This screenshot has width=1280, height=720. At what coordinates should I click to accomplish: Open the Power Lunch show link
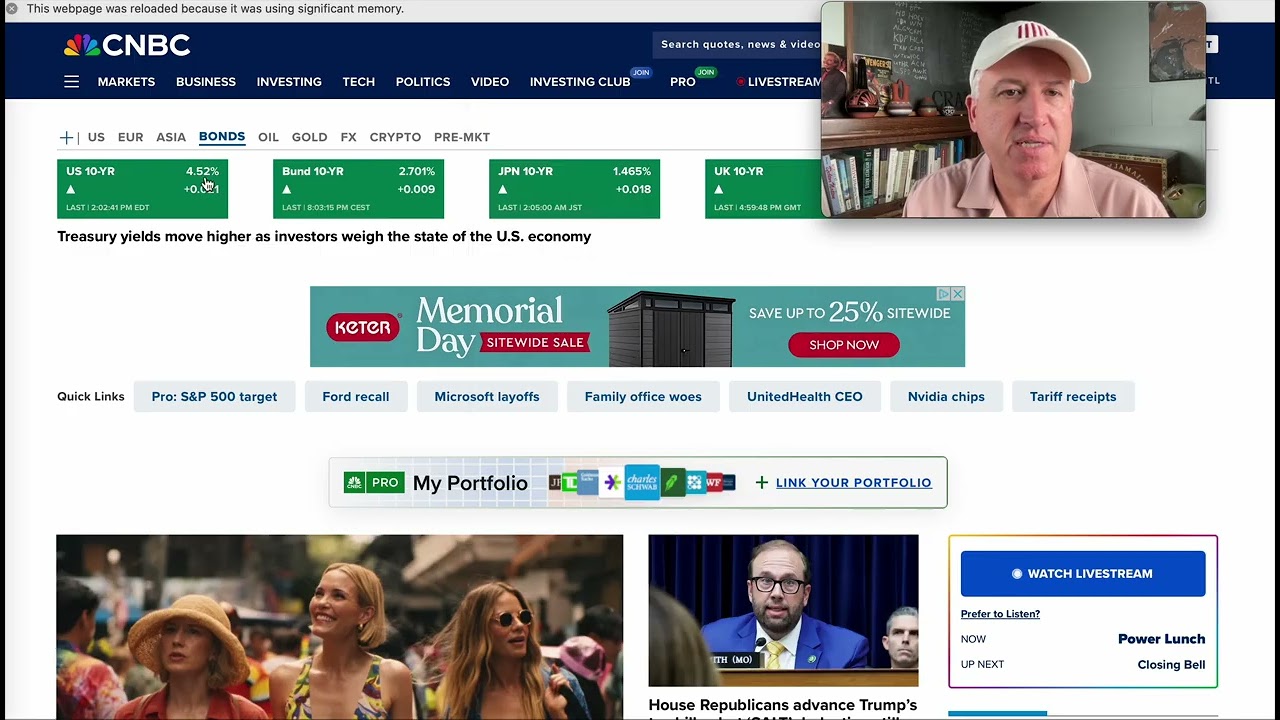tap(1161, 639)
